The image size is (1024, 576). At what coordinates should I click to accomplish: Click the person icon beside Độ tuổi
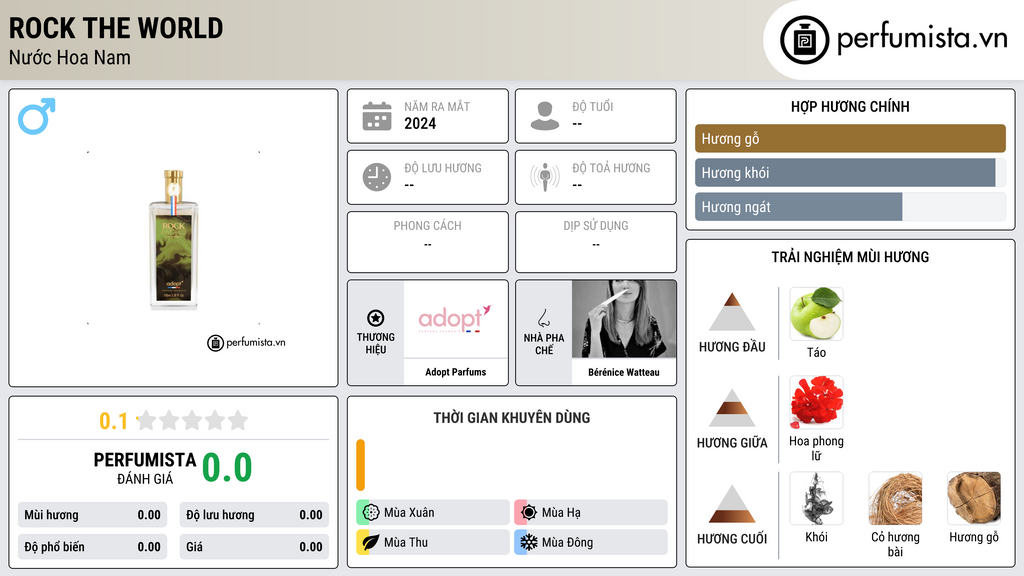point(545,116)
